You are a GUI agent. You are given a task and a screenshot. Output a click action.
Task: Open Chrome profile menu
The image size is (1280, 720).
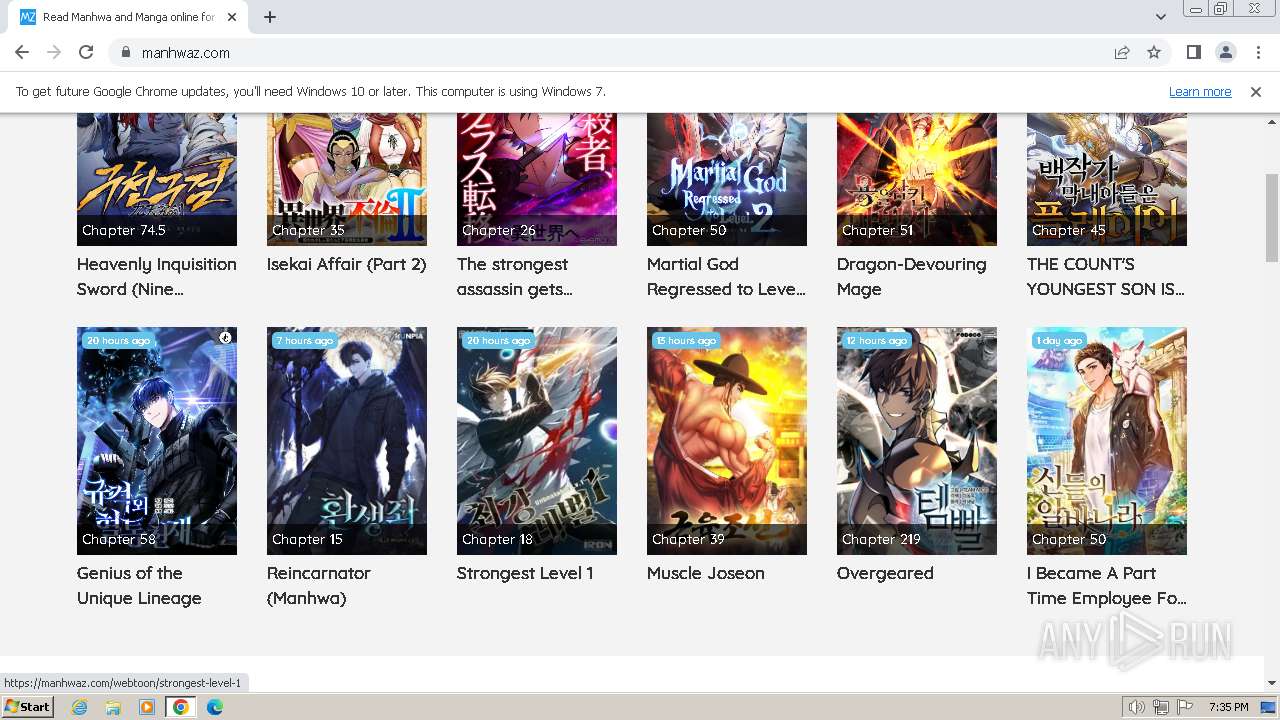pos(1225,52)
